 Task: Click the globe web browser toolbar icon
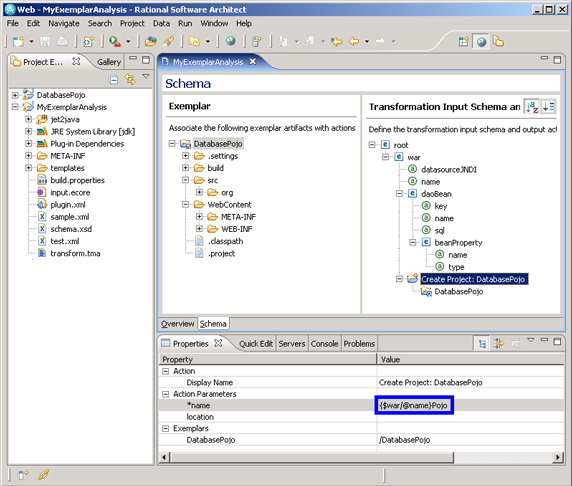(x=231, y=41)
